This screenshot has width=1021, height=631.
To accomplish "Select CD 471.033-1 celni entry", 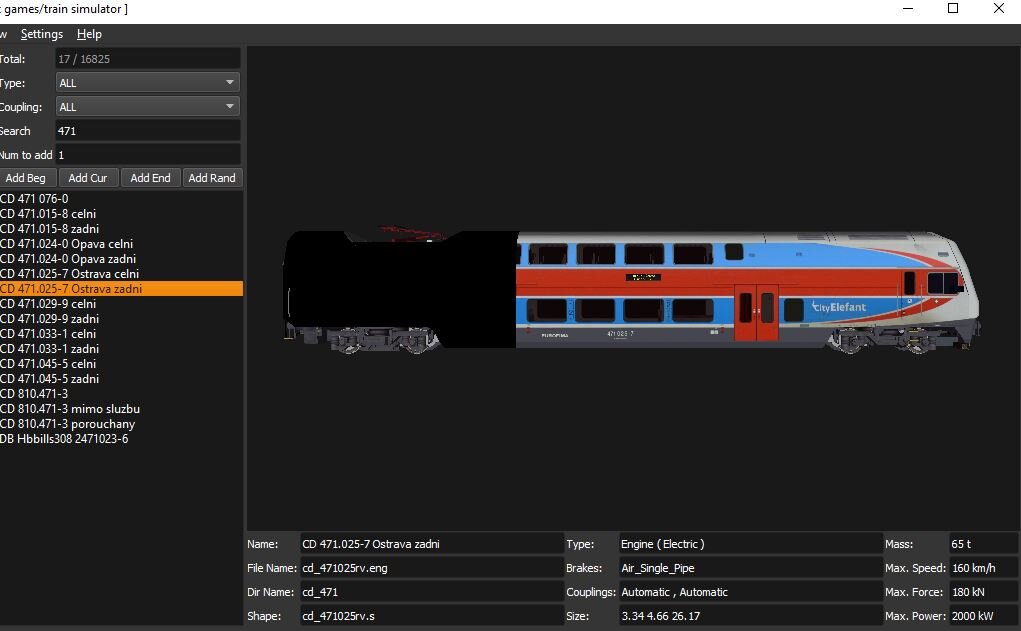I will tap(121, 333).
